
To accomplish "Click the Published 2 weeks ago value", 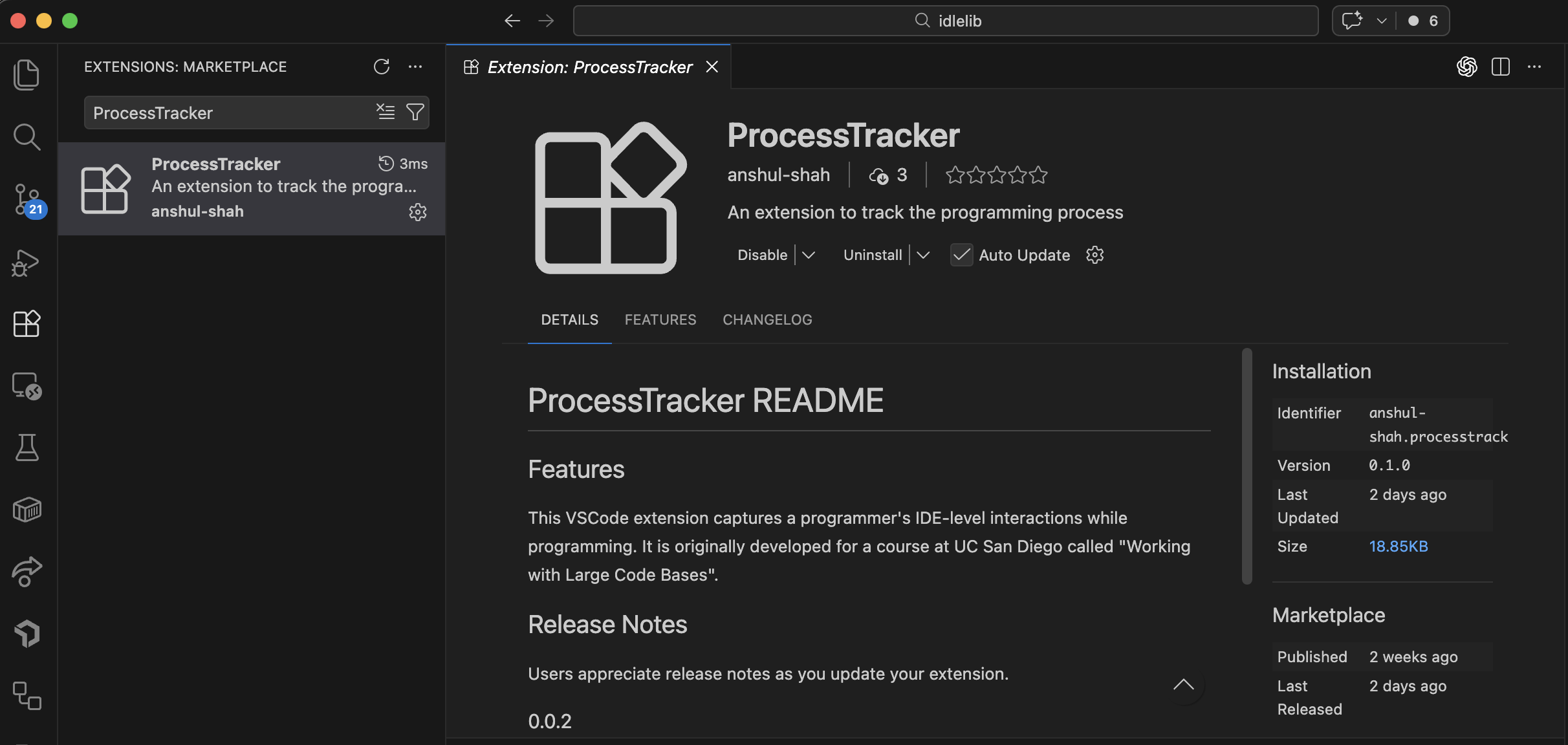I will 1413,657.
